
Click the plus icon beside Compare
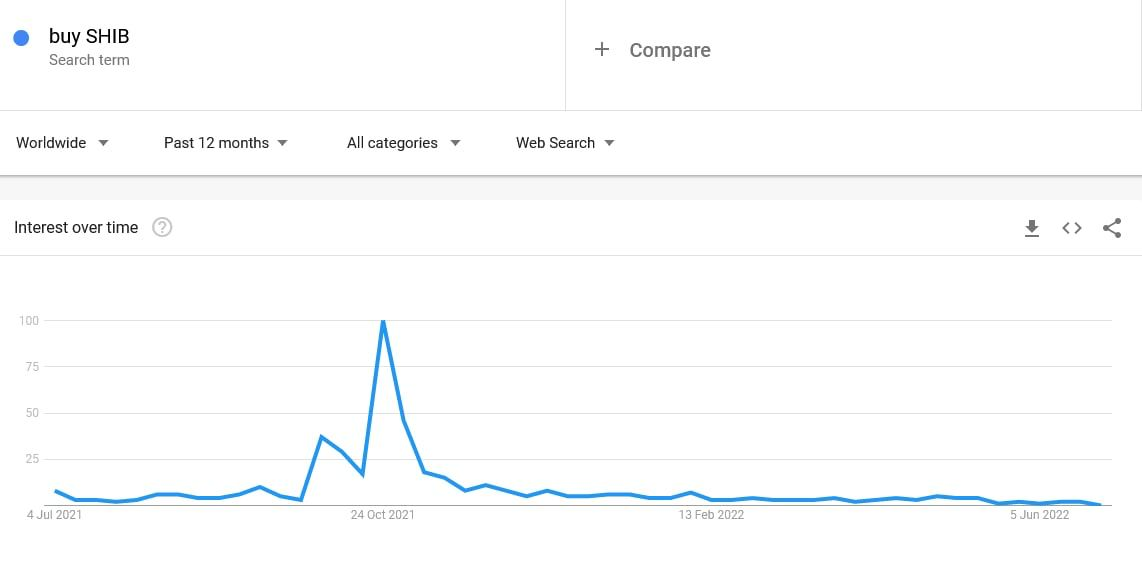[x=602, y=49]
